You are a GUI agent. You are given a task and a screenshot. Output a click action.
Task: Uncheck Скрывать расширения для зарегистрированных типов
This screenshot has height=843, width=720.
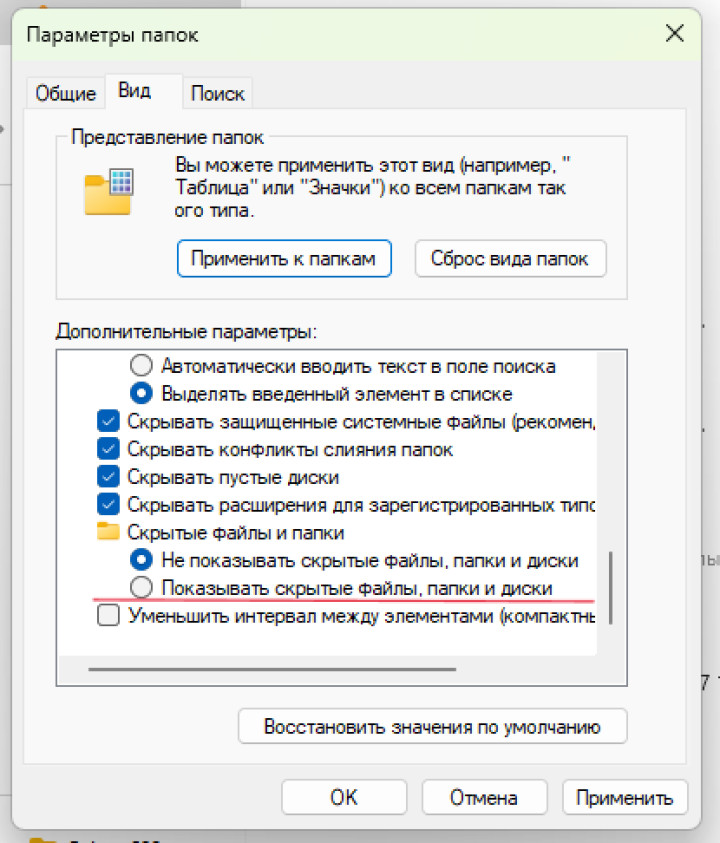click(109, 505)
